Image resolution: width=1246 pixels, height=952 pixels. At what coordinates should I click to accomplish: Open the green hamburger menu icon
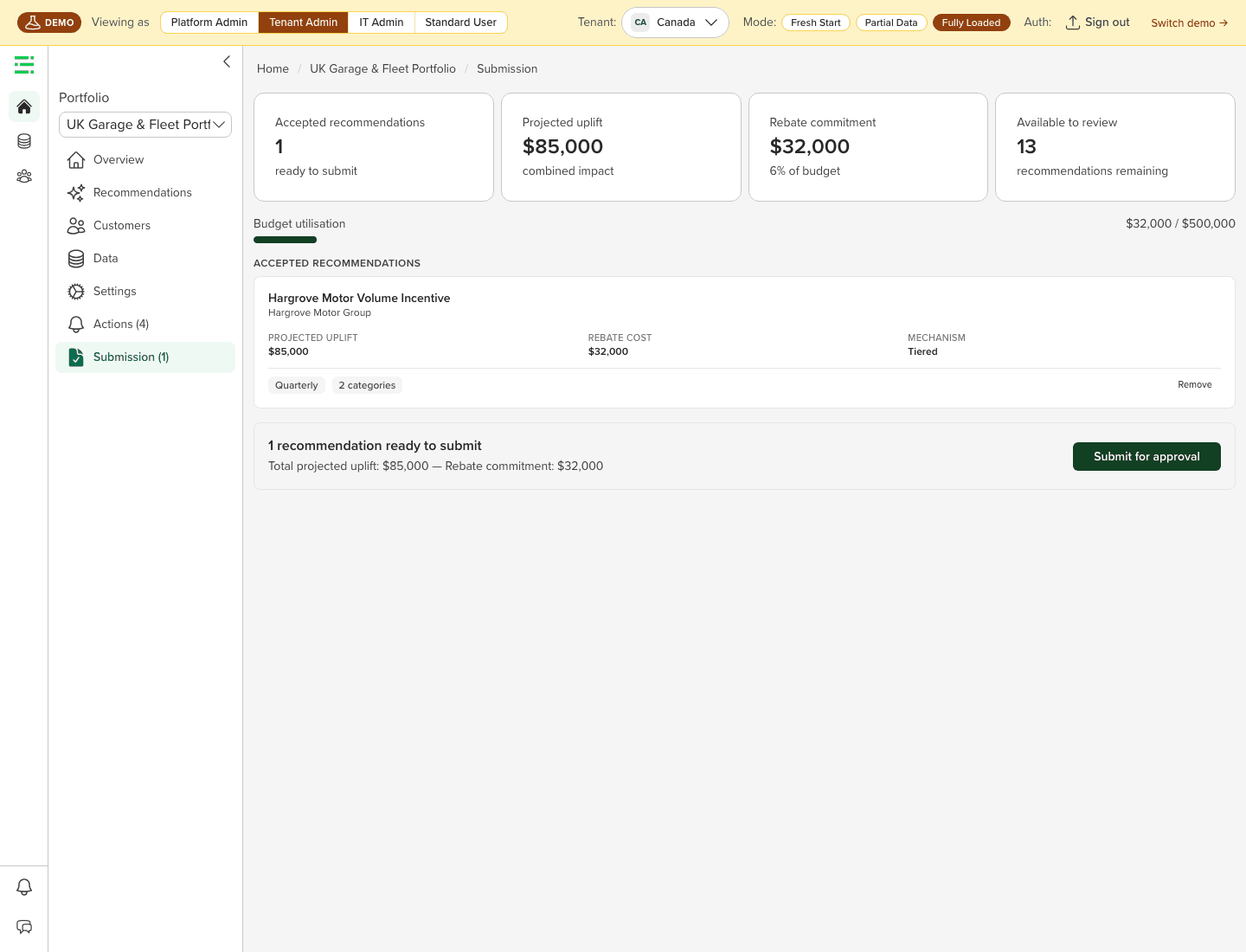(24, 65)
